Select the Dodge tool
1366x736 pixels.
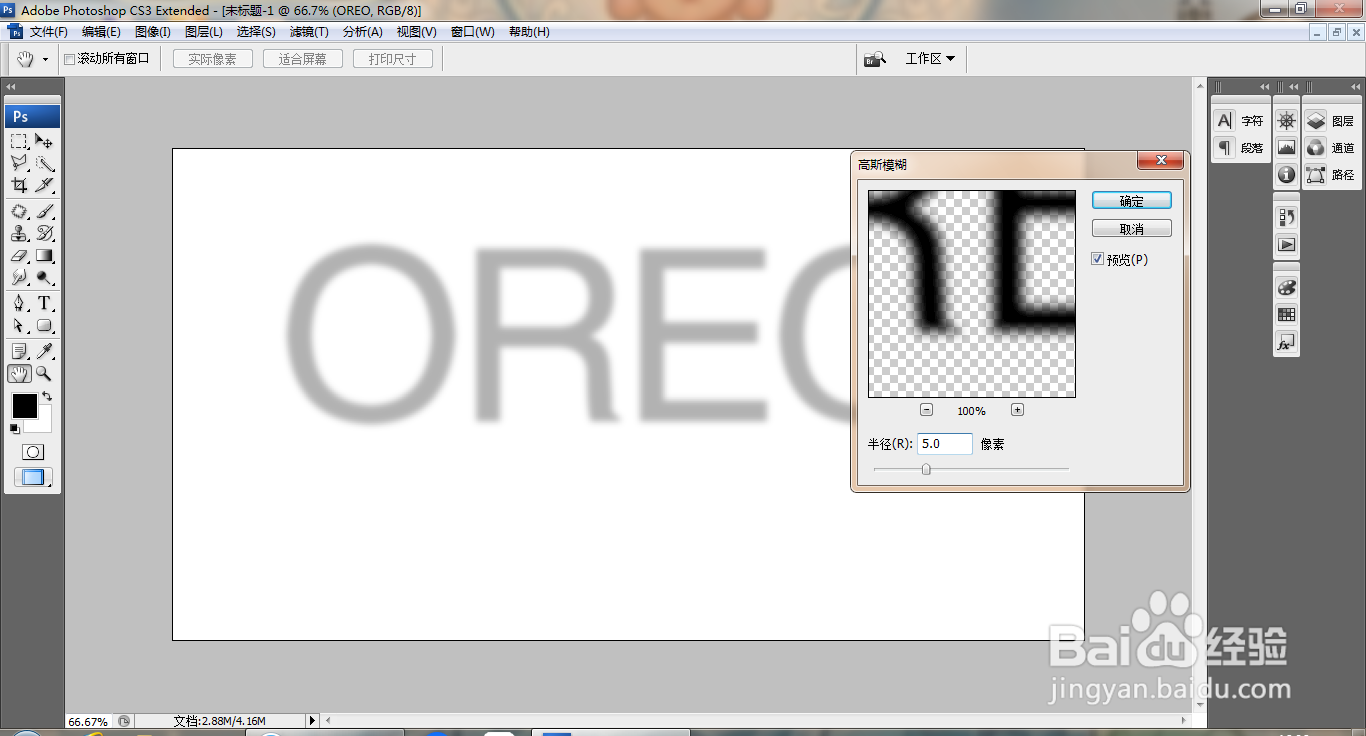tap(44, 277)
